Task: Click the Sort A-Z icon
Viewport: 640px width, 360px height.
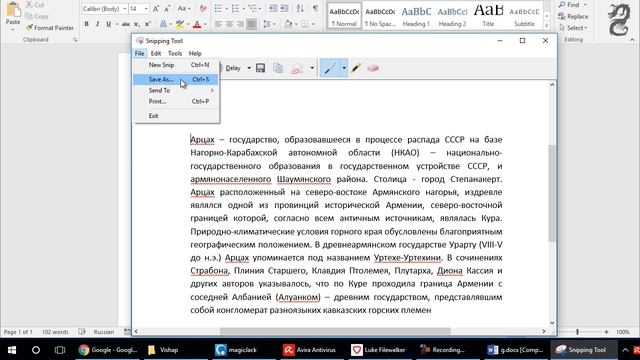Action: (x=300, y=9)
